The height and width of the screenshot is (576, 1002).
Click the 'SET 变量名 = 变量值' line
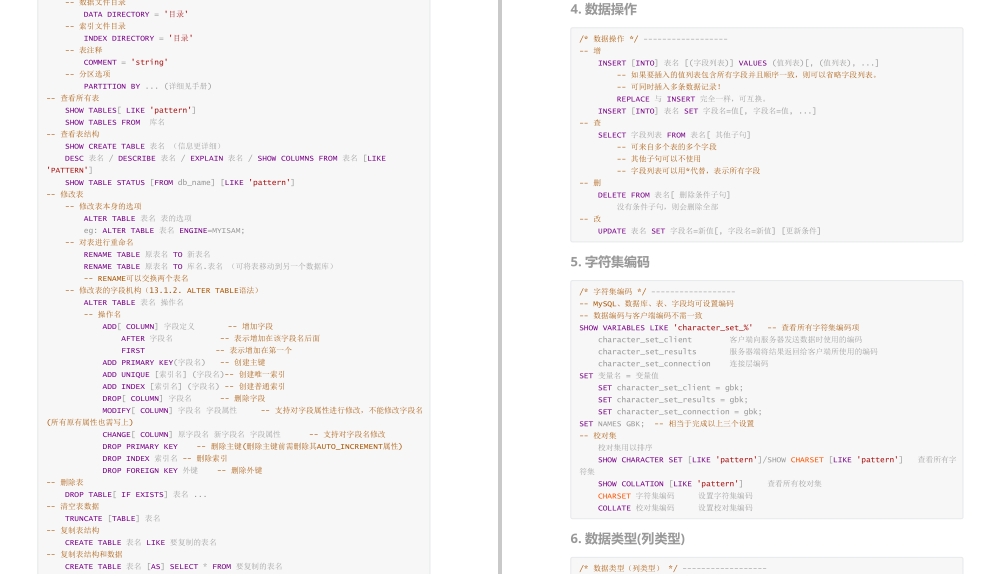619,376
